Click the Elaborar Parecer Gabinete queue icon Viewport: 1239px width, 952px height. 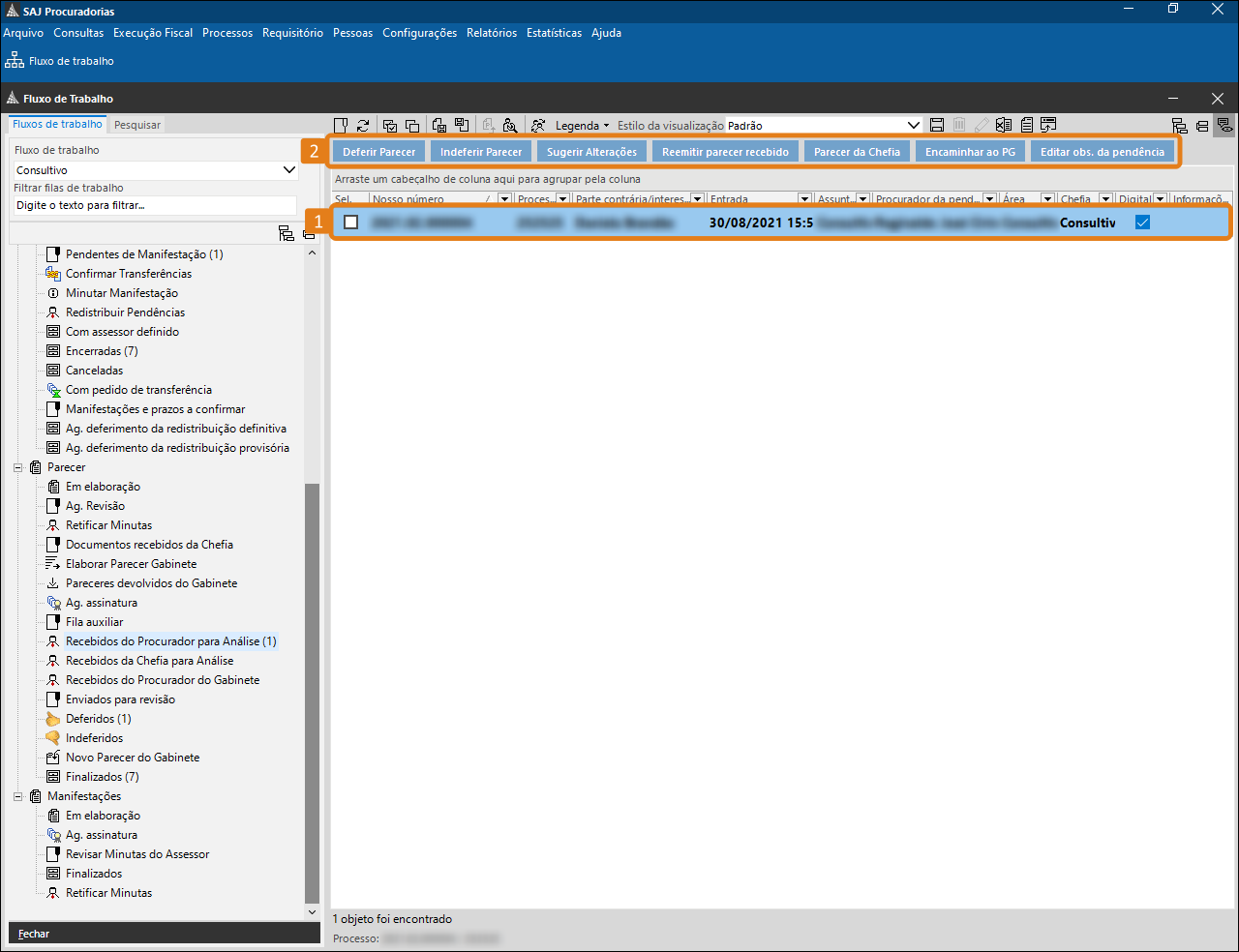[x=53, y=564]
